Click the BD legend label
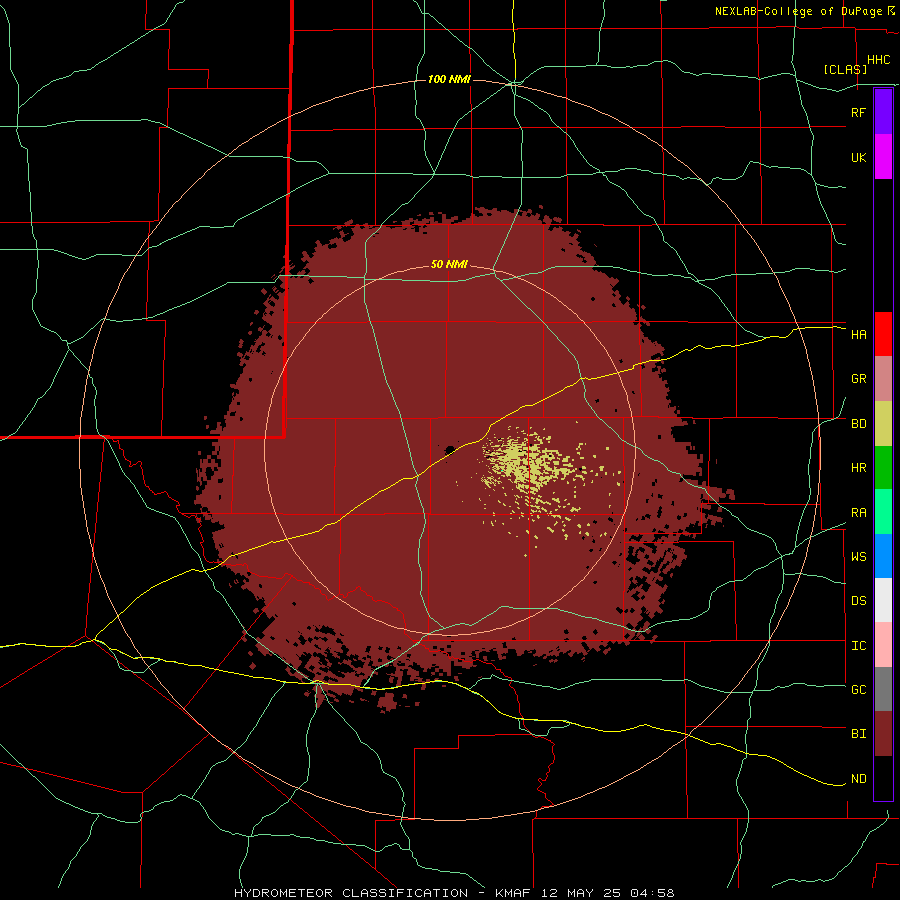The width and height of the screenshot is (900, 900). point(858,424)
